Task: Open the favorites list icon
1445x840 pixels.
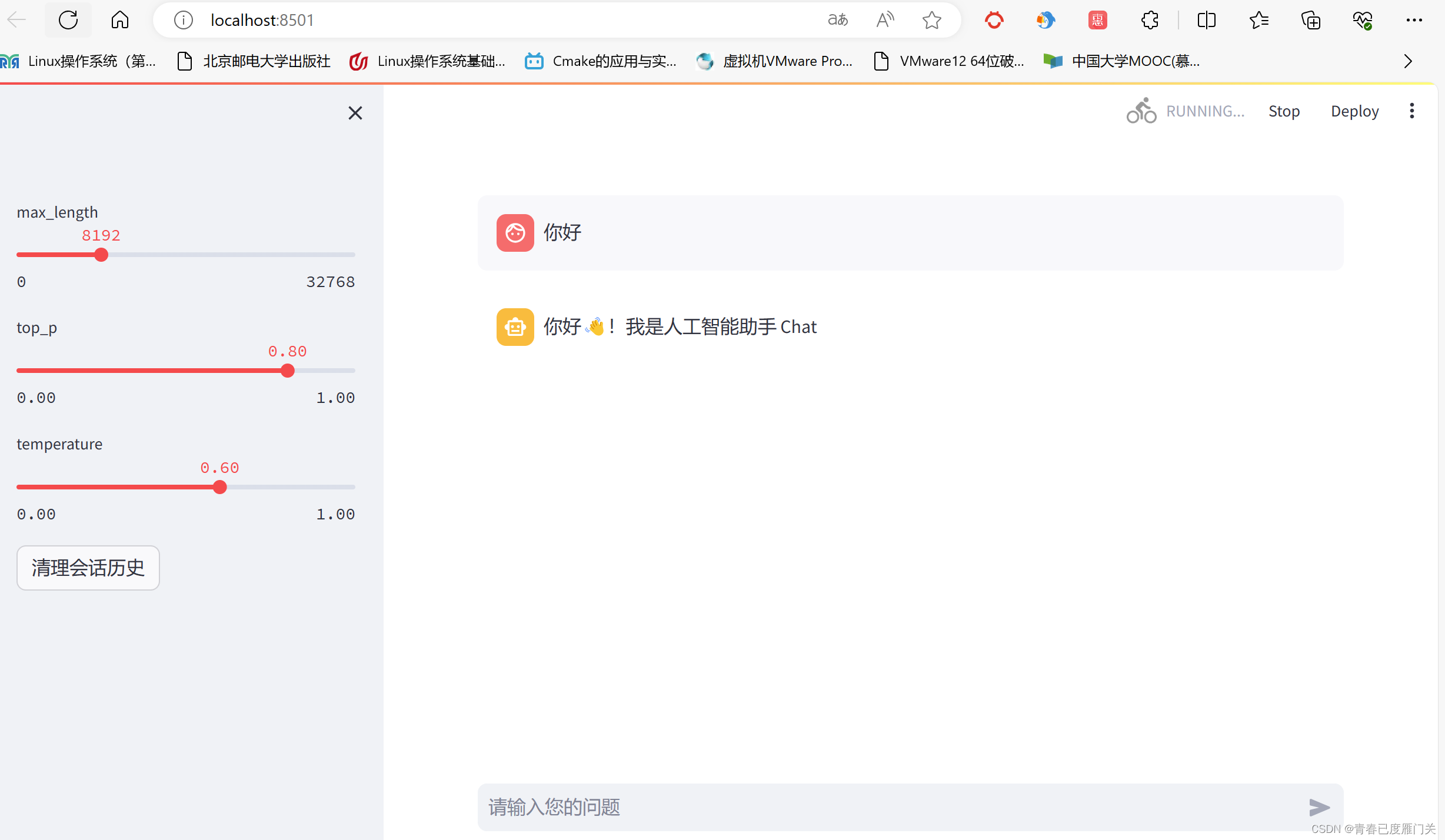Action: tap(1258, 20)
